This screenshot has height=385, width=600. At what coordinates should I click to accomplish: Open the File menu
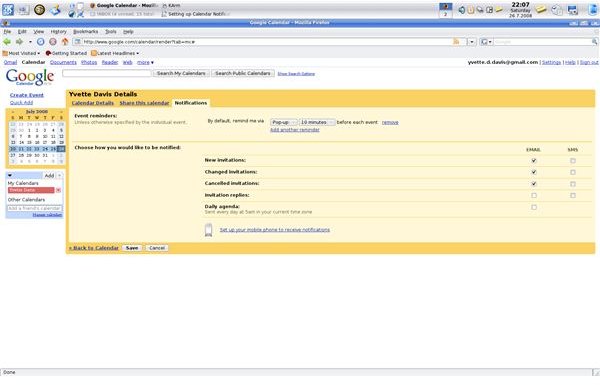coord(7,32)
